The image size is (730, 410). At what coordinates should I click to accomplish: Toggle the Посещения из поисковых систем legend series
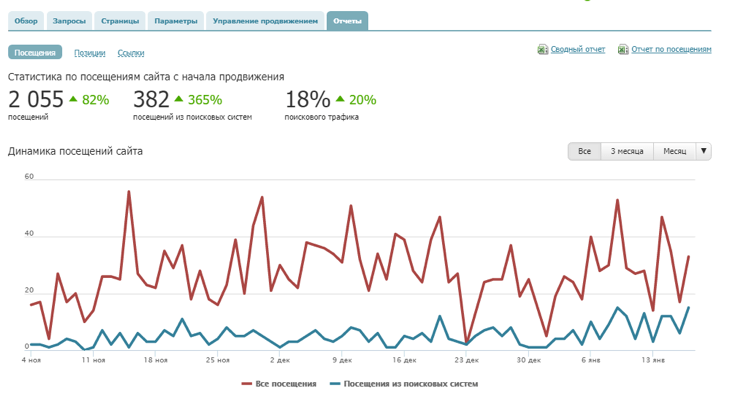pyautogui.click(x=403, y=383)
